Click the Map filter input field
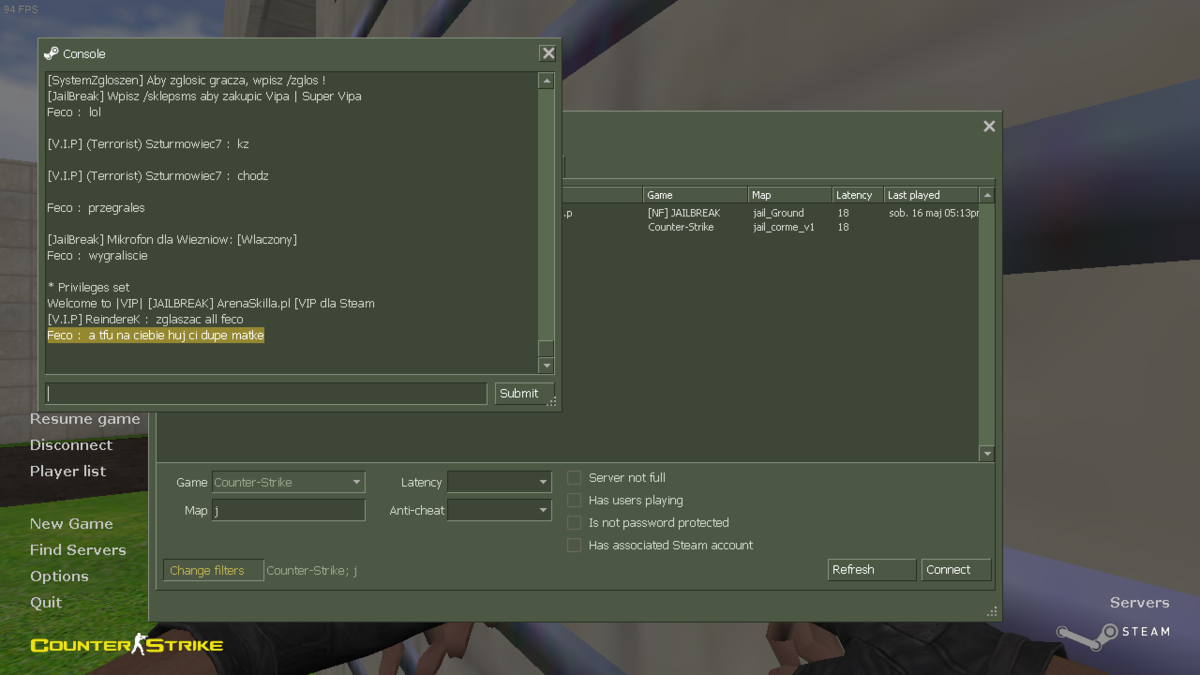Image resolution: width=1200 pixels, height=675 pixels. pos(288,510)
